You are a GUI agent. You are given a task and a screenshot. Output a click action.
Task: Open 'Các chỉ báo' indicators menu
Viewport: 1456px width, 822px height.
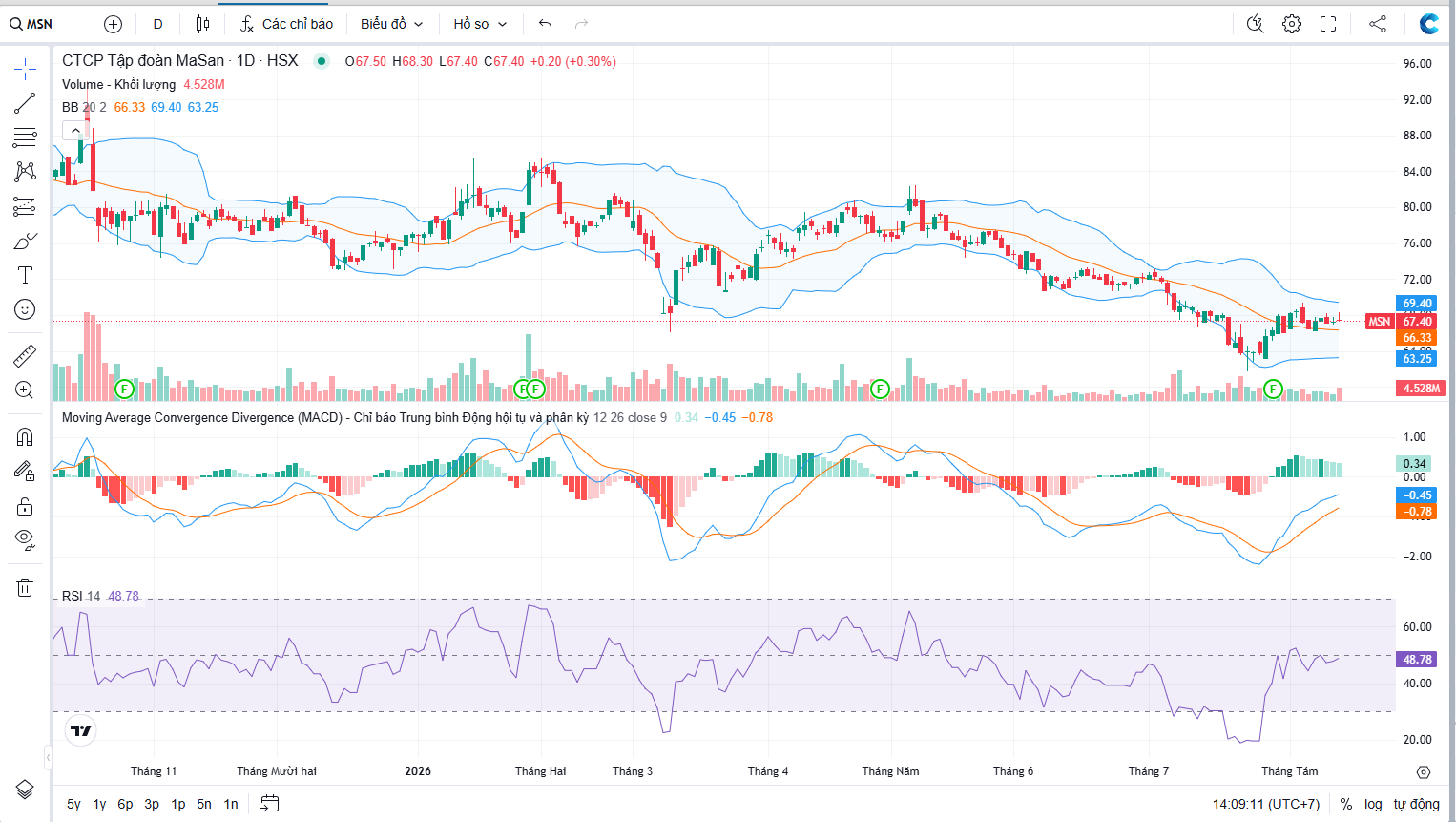click(x=286, y=24)
